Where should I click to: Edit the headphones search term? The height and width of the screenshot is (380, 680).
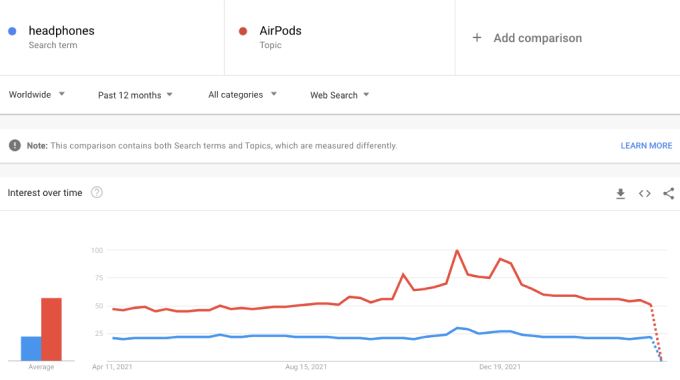62,31
